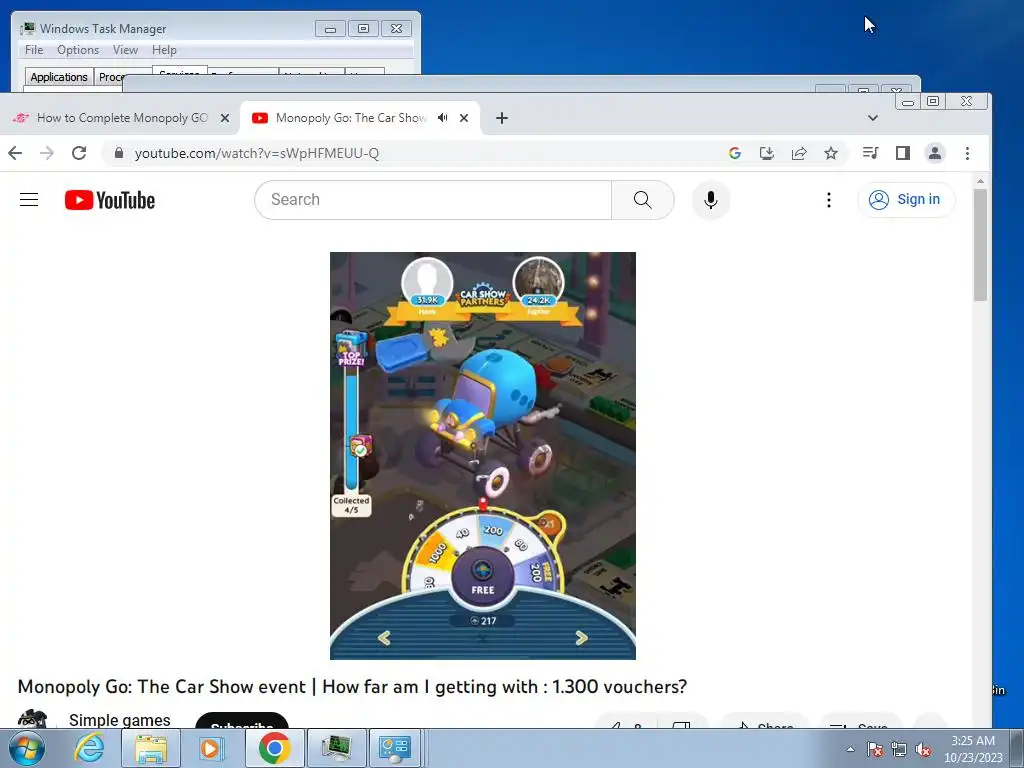Open Chrome three-dot menu
Screen dimensions: 1024x768
tap(967, 153)
